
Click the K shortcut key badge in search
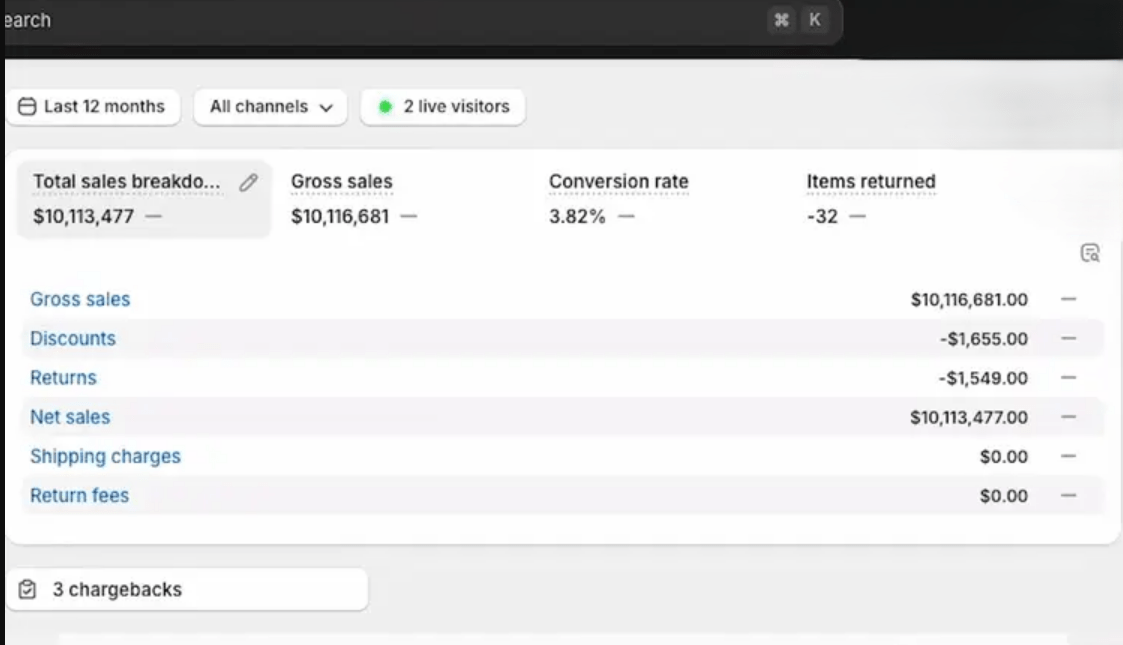815,20
